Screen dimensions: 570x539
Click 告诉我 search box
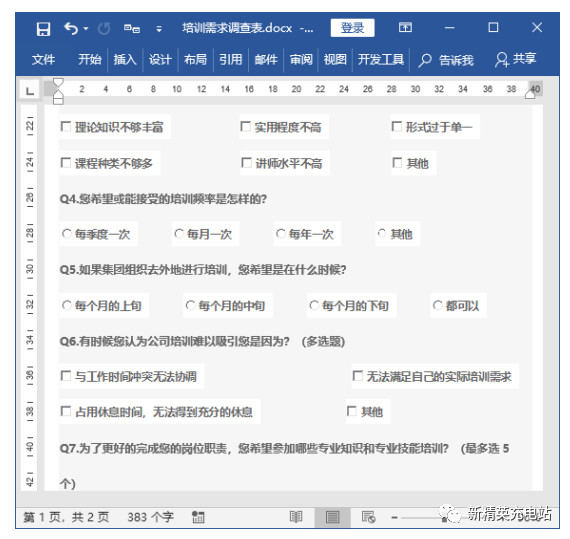[446, 60]
